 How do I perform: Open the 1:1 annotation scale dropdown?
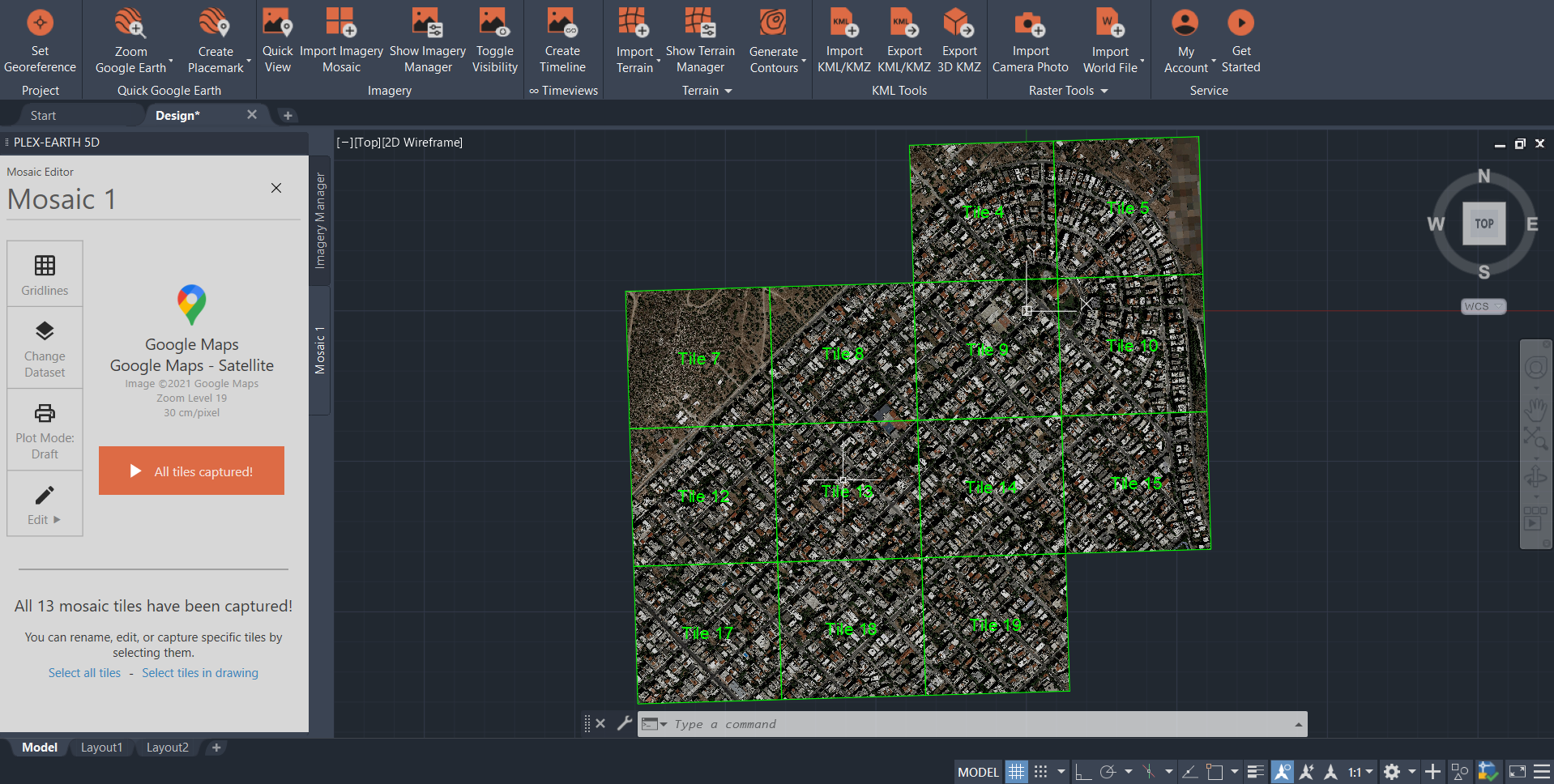point(1360,772)
